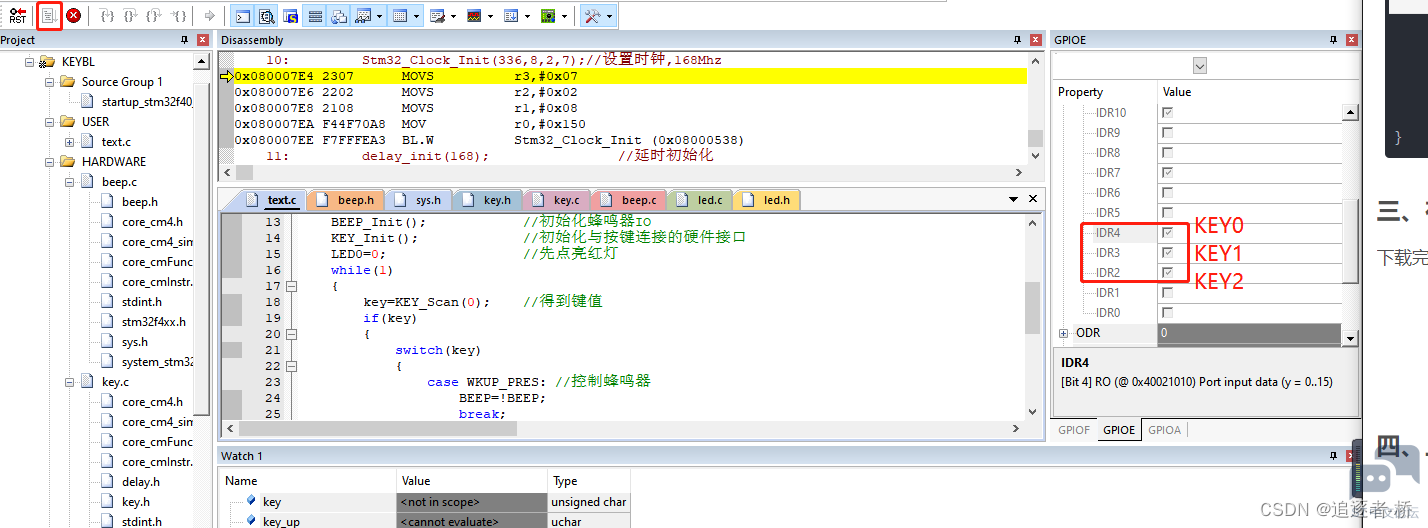The image size is (1428, 528).
Task: Toggle the Command Window icon
Action: tap(242, 16)
